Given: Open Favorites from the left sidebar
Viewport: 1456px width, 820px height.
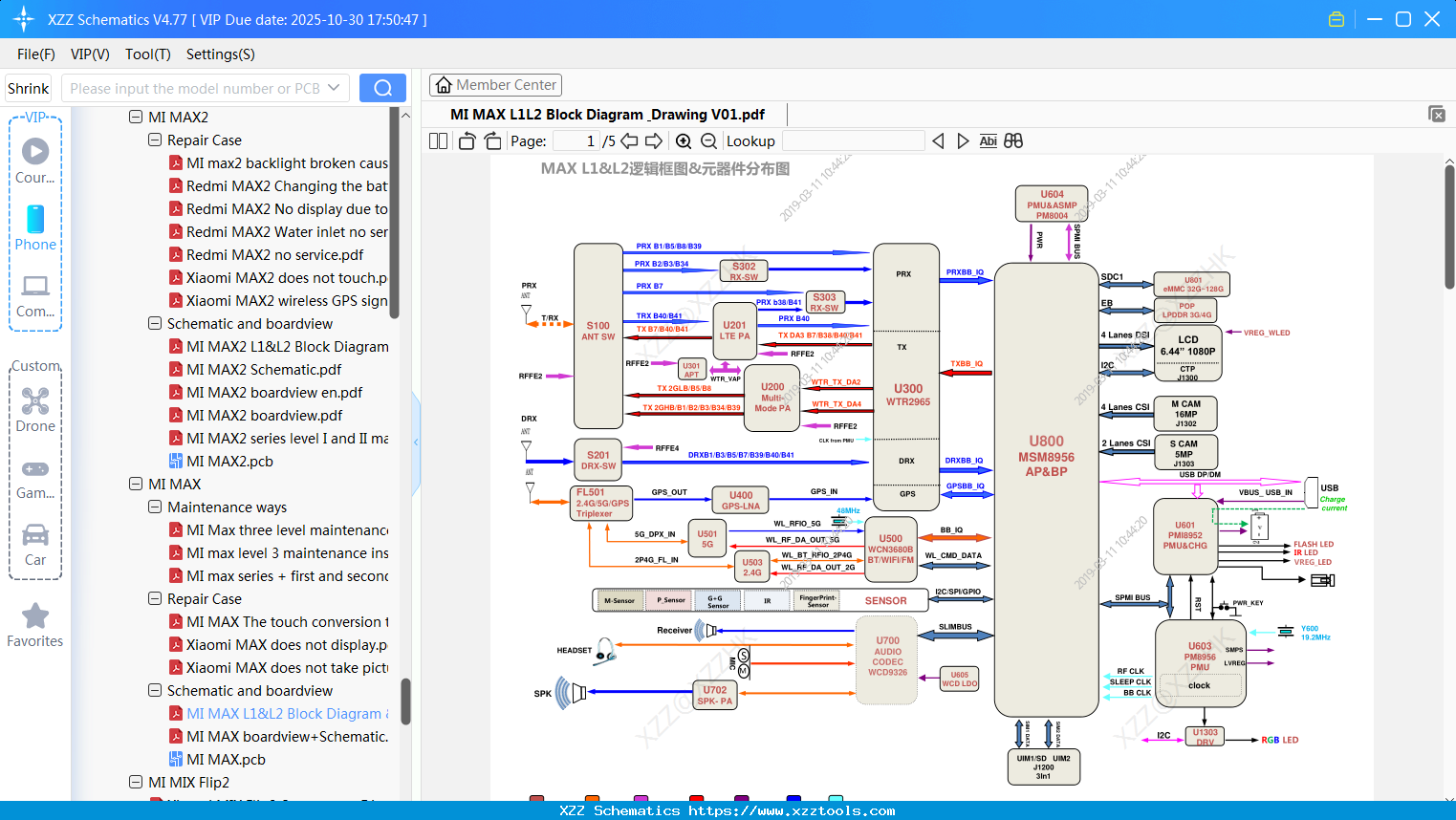Looking at the screenshot, I should pos(35,623).
